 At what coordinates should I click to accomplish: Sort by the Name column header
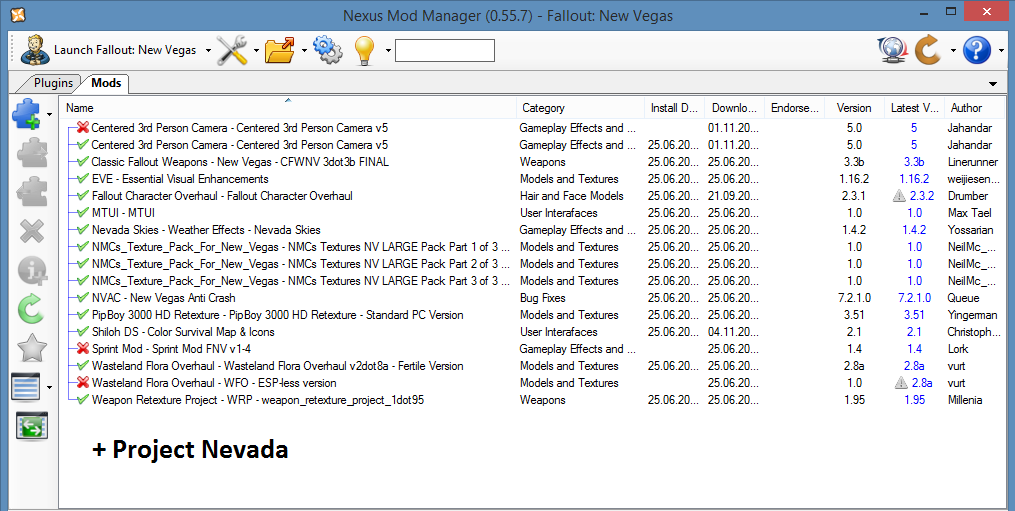(287, 108)
